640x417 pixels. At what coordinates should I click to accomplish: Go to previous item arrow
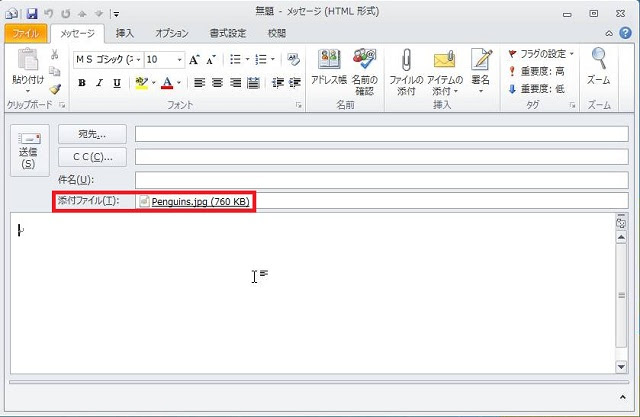tap(82, 14)
